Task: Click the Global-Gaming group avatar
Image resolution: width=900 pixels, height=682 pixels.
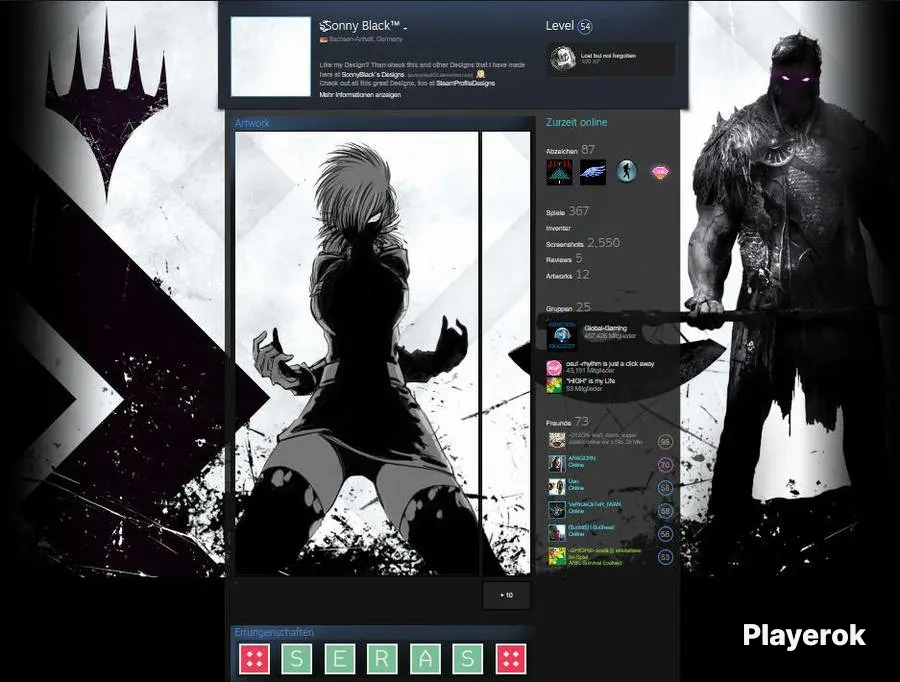Action: [561, 336]
